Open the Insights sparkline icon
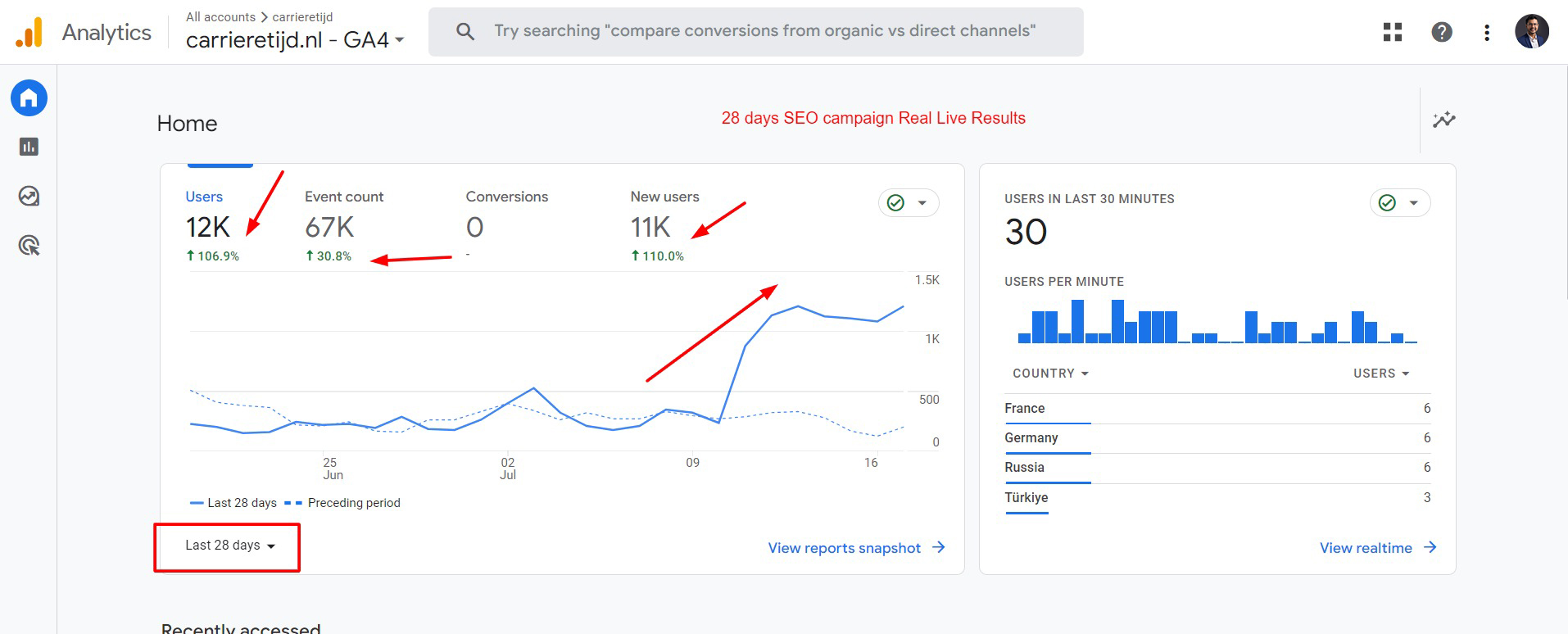The image size is (1568, 634). tap(1443, 120)
